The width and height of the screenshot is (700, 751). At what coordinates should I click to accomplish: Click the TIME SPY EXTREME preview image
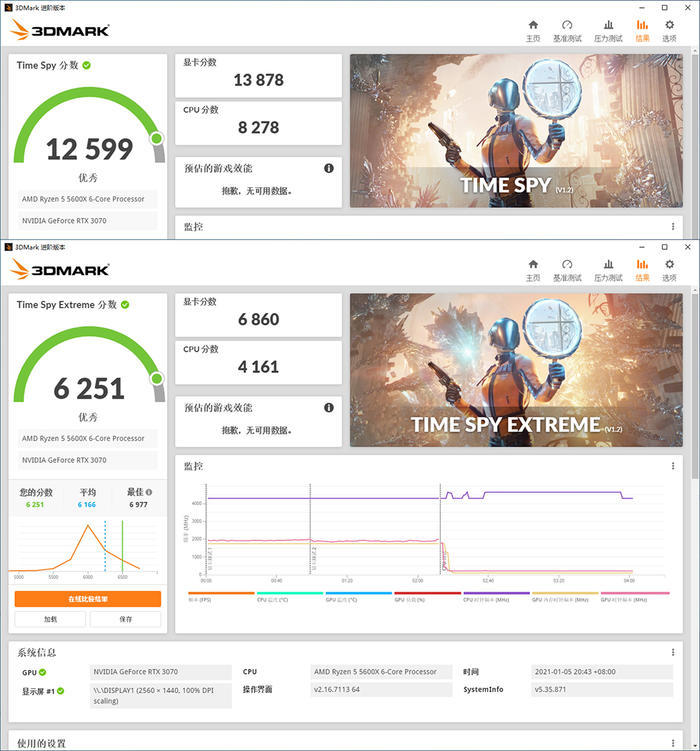516,370
